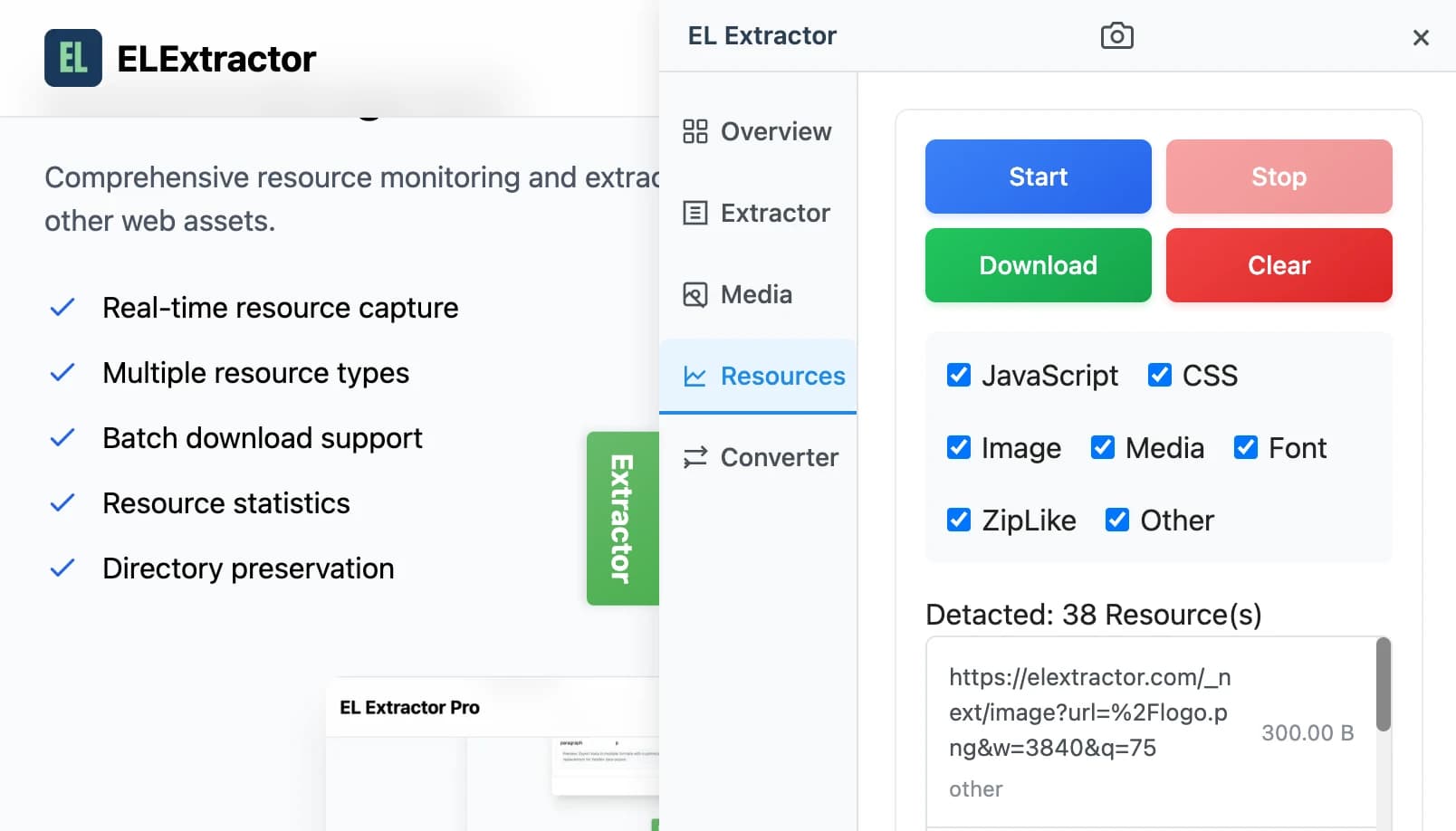
Task: Uncheck the Font checkbox
Action: click(1246, 447)
